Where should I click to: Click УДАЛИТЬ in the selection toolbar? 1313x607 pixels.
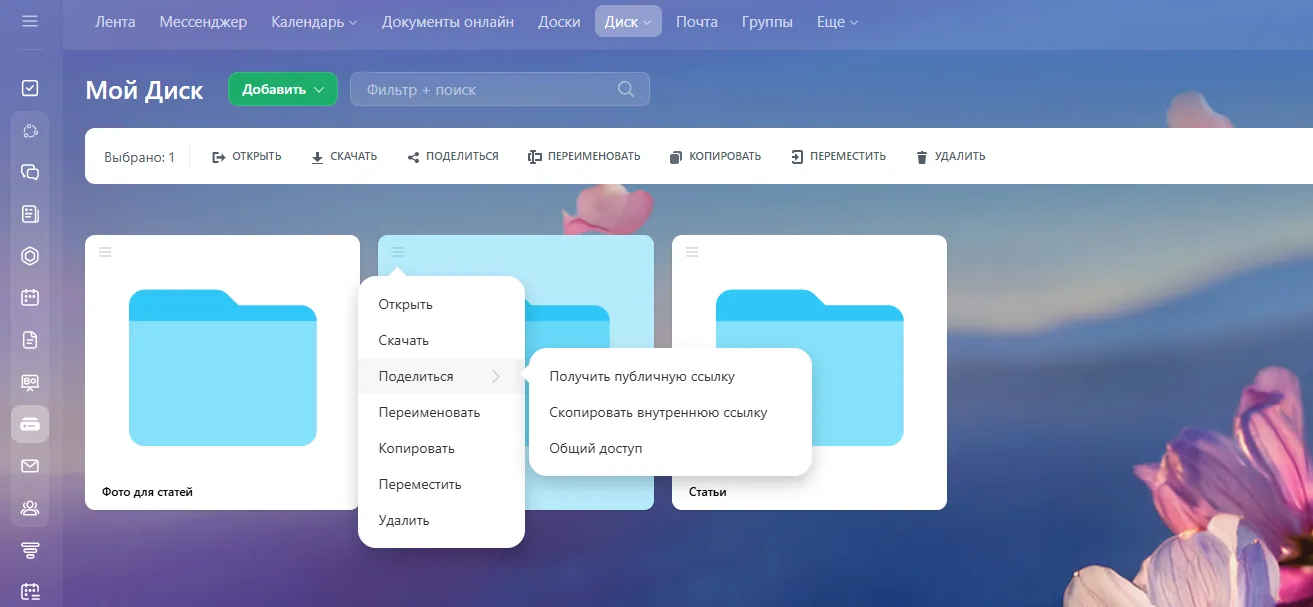[950, 157]
